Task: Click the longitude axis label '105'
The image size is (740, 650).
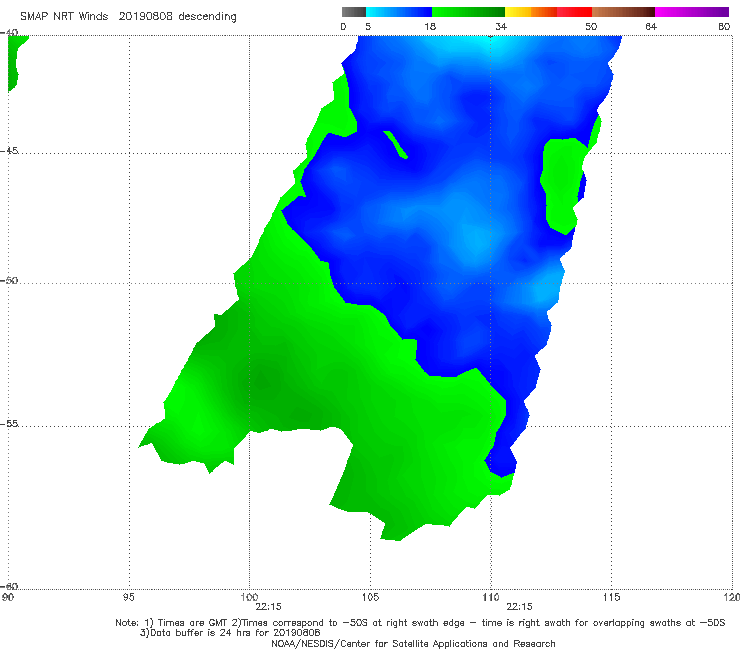Action: point(370,597)
